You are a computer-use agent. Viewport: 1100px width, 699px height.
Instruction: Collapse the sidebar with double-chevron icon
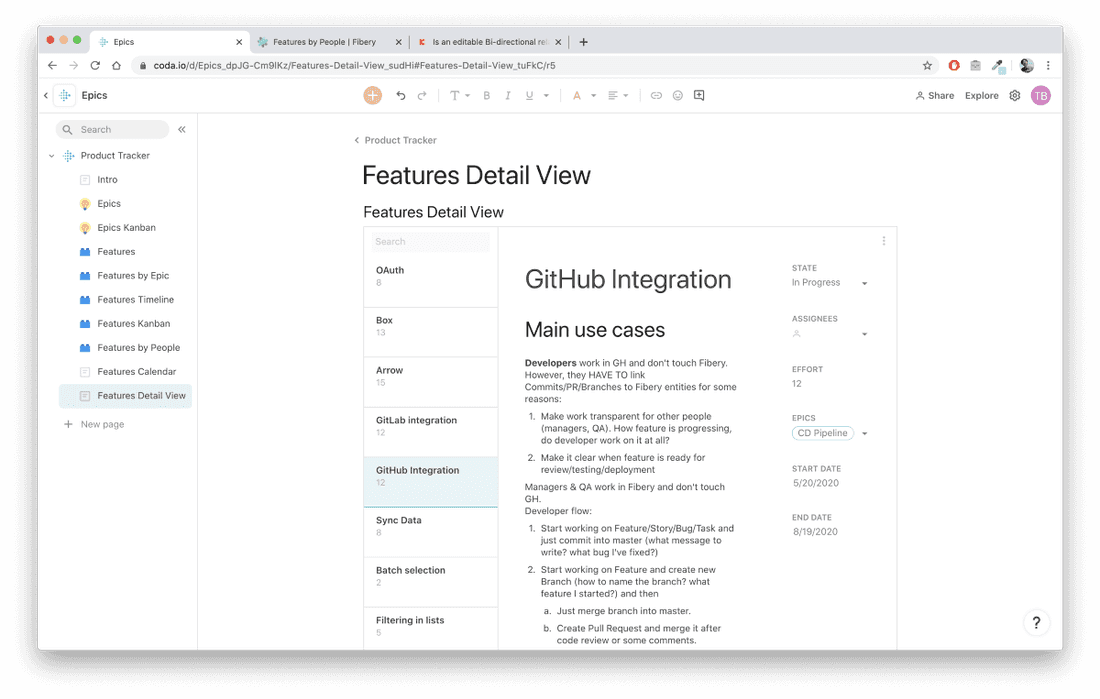tap(182, 129)
